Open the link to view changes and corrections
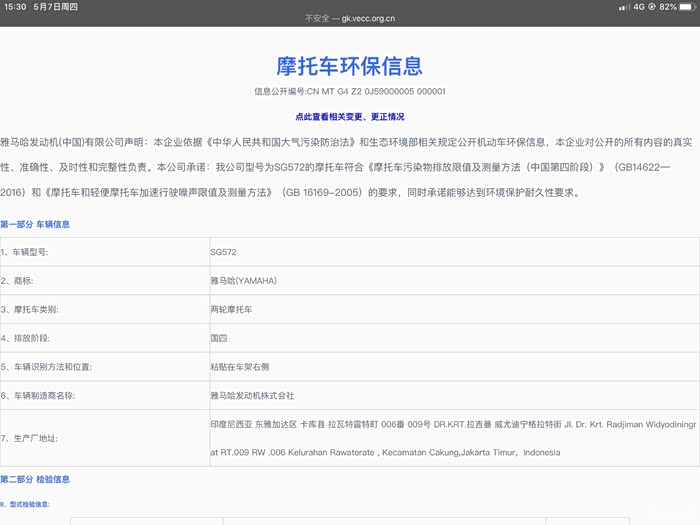Screen dimensions: 700x525 click(x=349, y=116)
